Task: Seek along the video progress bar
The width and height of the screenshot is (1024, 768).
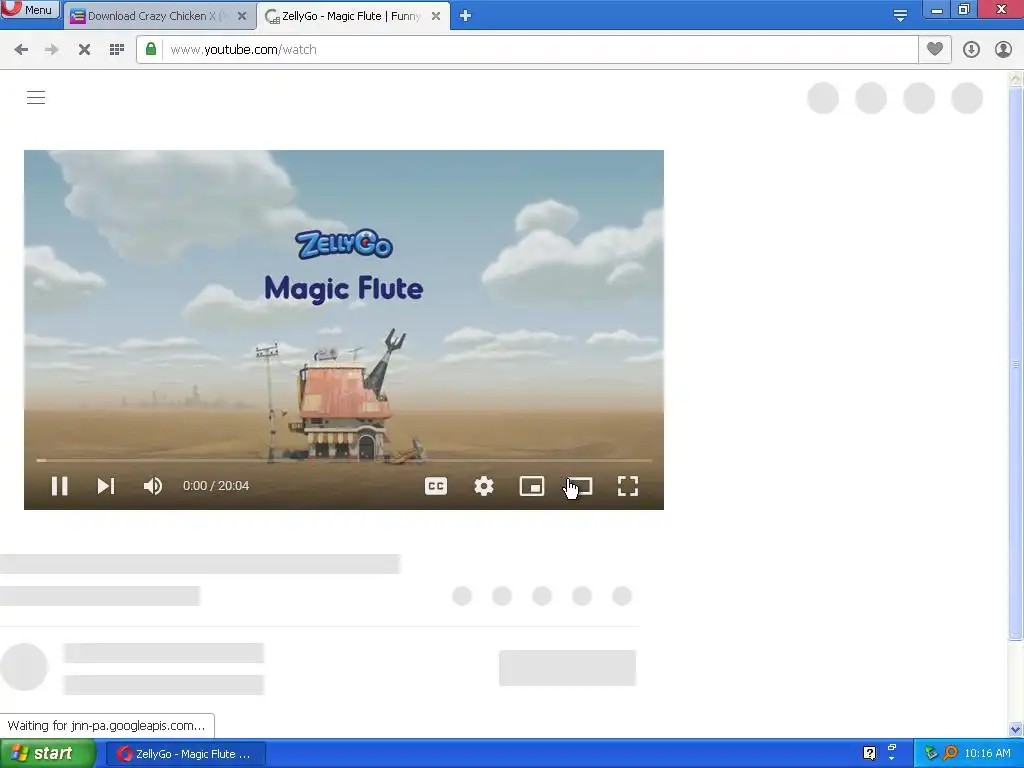Action: tap(344, 460)
